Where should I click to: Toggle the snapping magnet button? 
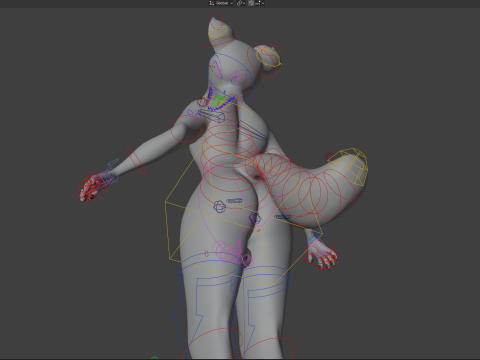(251, 3)
